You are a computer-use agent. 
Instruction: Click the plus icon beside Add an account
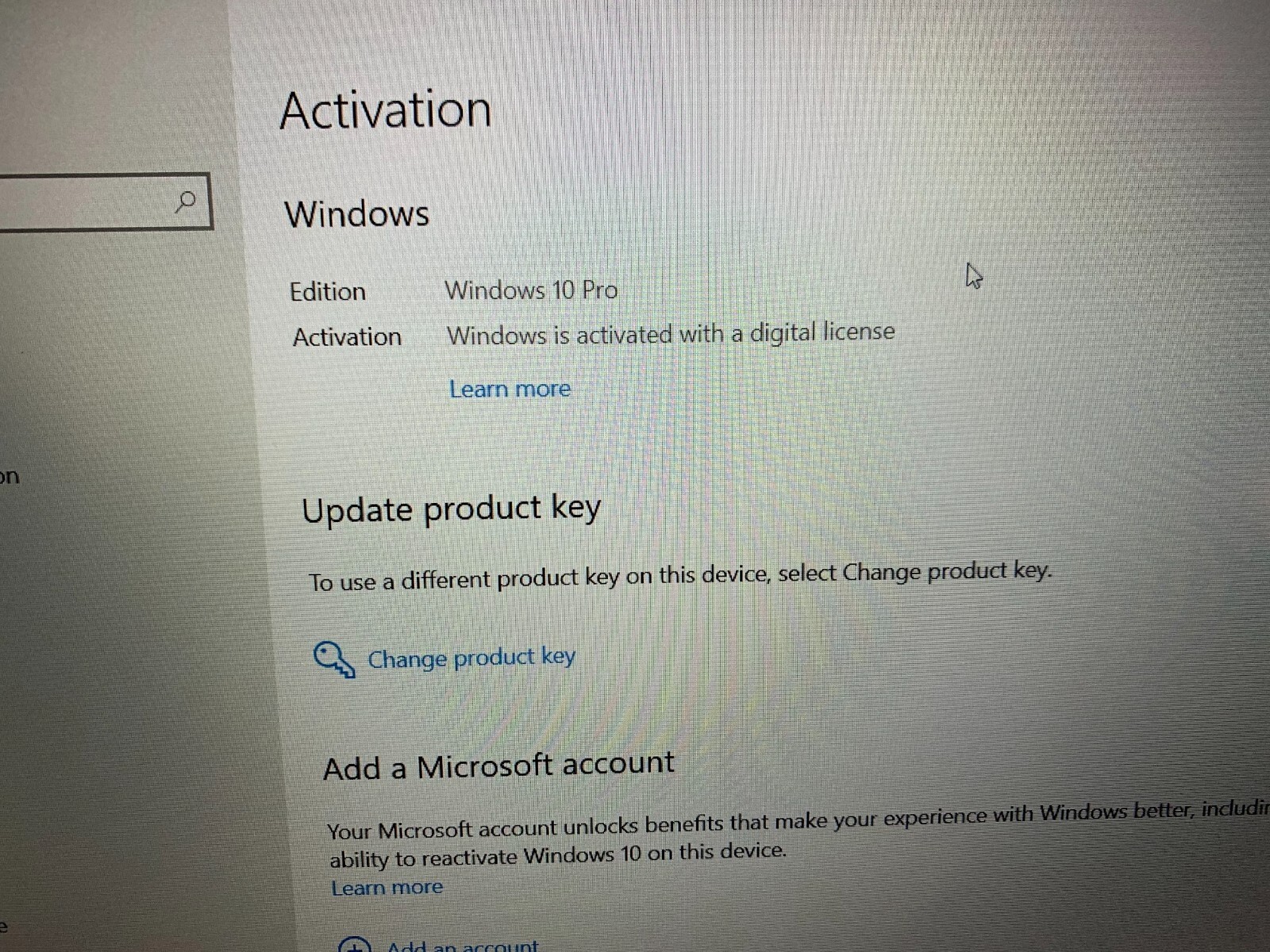(x=354, y=945)
